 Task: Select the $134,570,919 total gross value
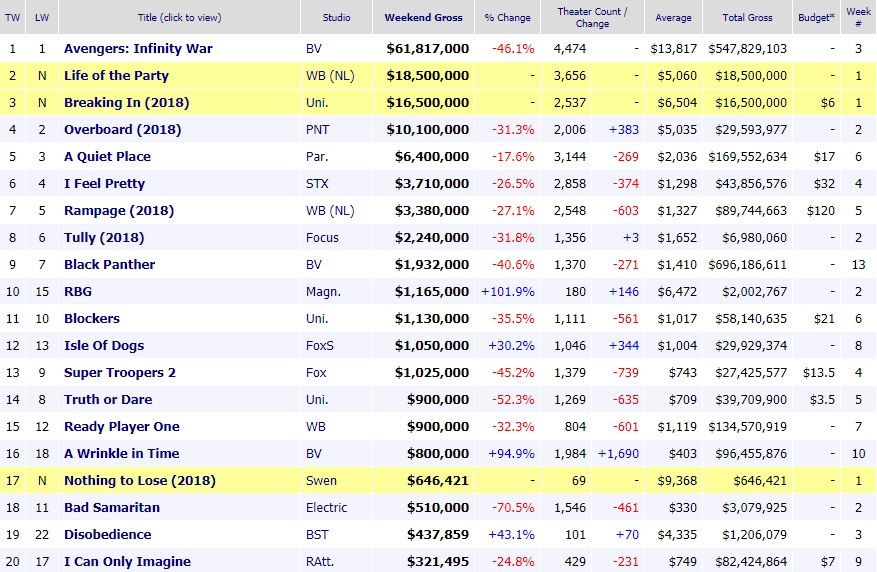pos(747,427)
